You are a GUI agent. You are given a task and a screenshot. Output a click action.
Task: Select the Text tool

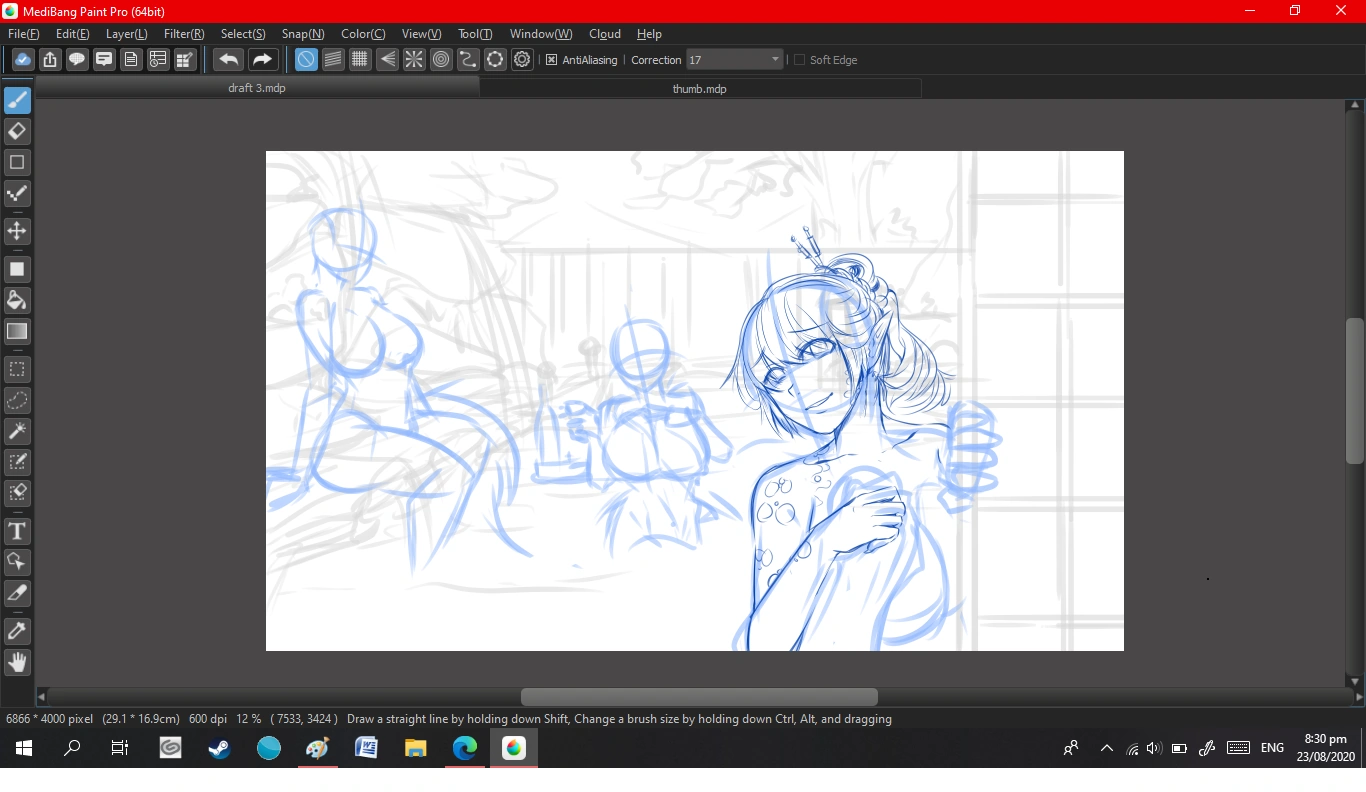17,531
